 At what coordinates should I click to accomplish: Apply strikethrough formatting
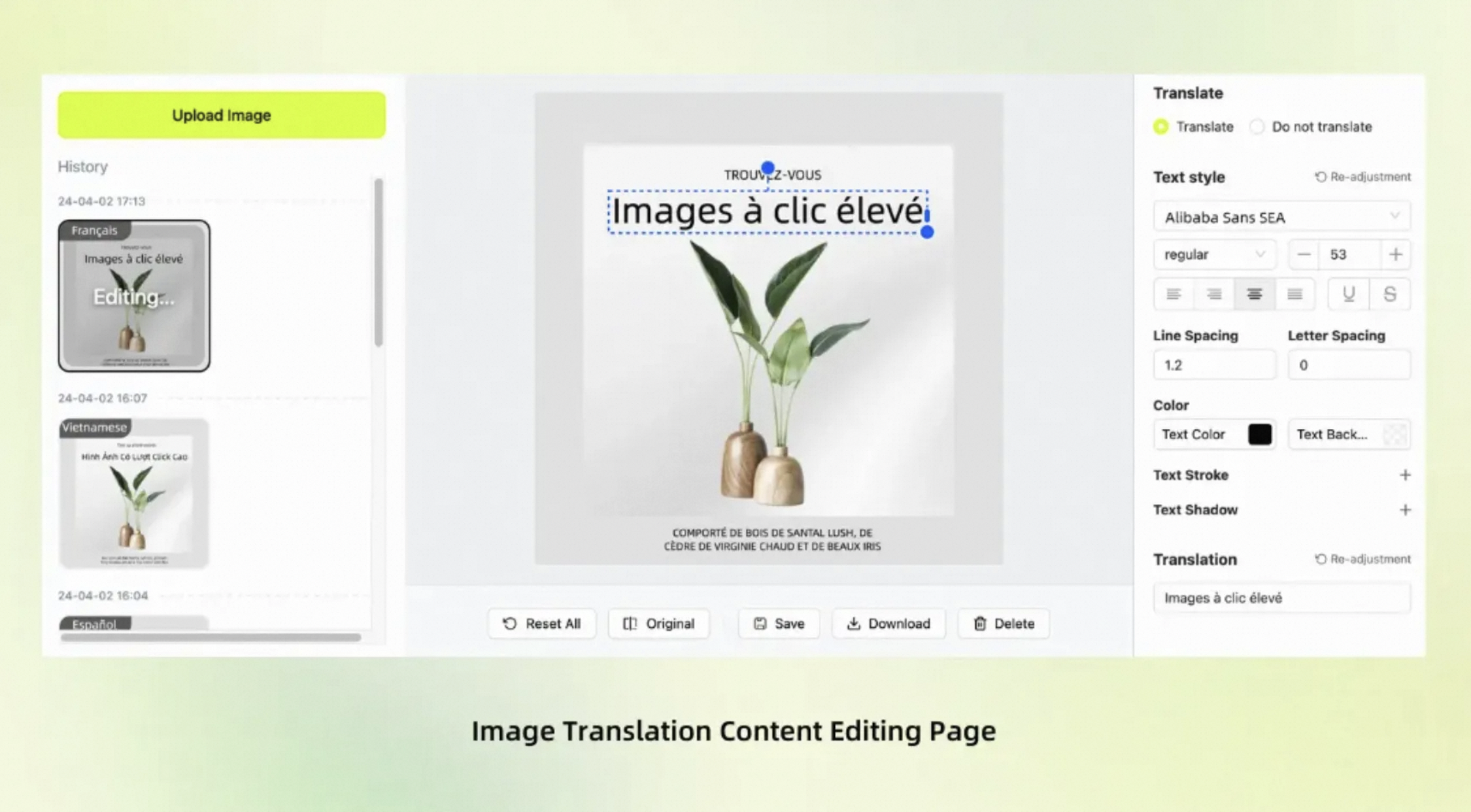[1389, 294]
